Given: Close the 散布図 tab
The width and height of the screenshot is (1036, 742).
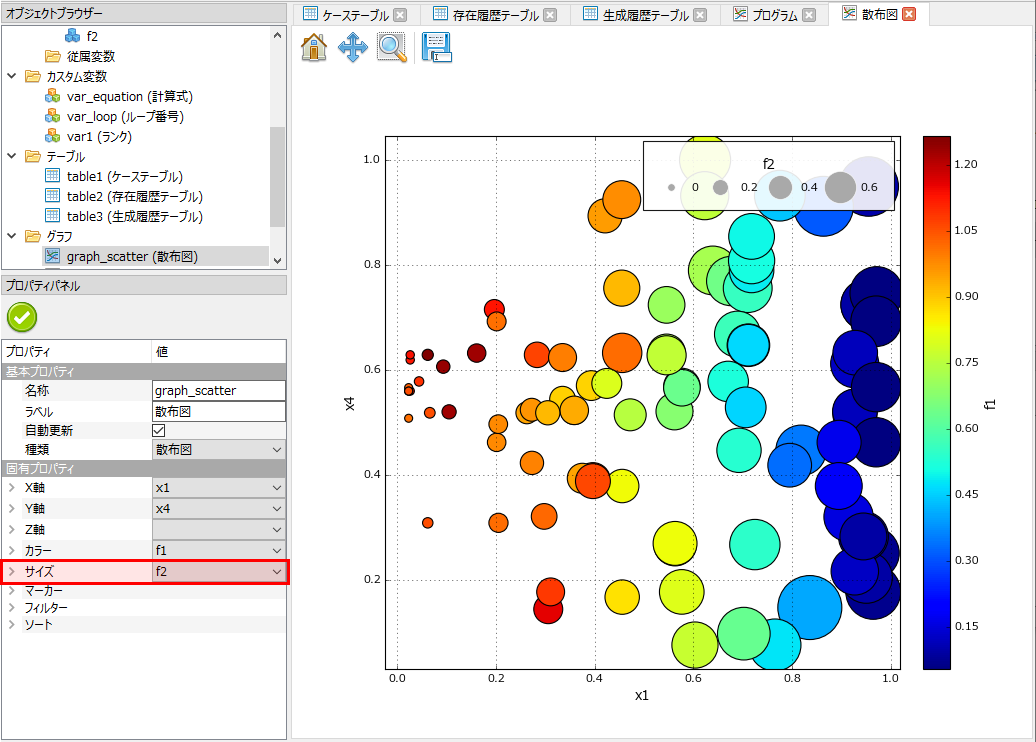Looking at the screenshot, I should point(908,15).
